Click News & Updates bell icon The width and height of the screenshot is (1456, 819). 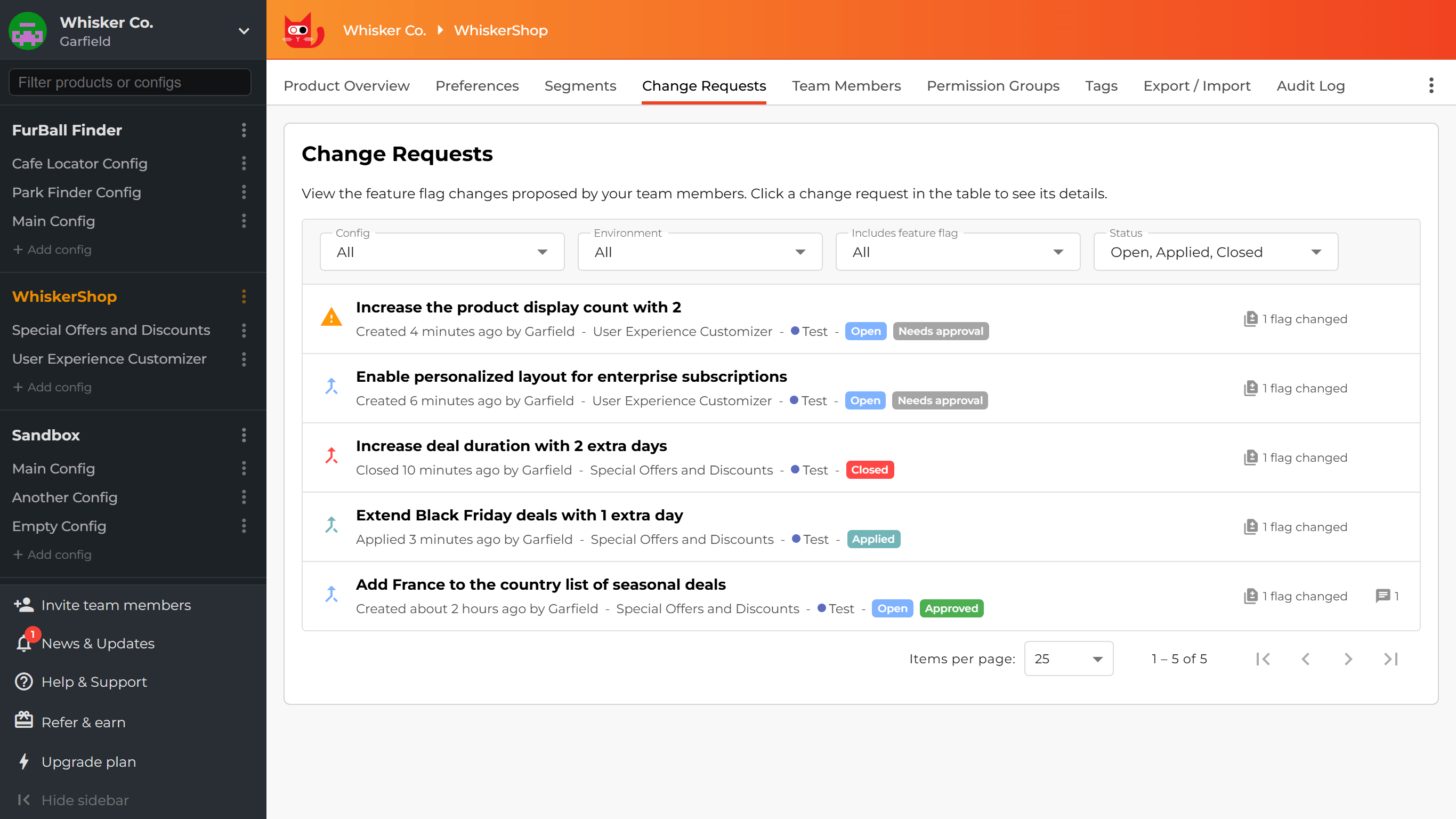coord(24,643)
